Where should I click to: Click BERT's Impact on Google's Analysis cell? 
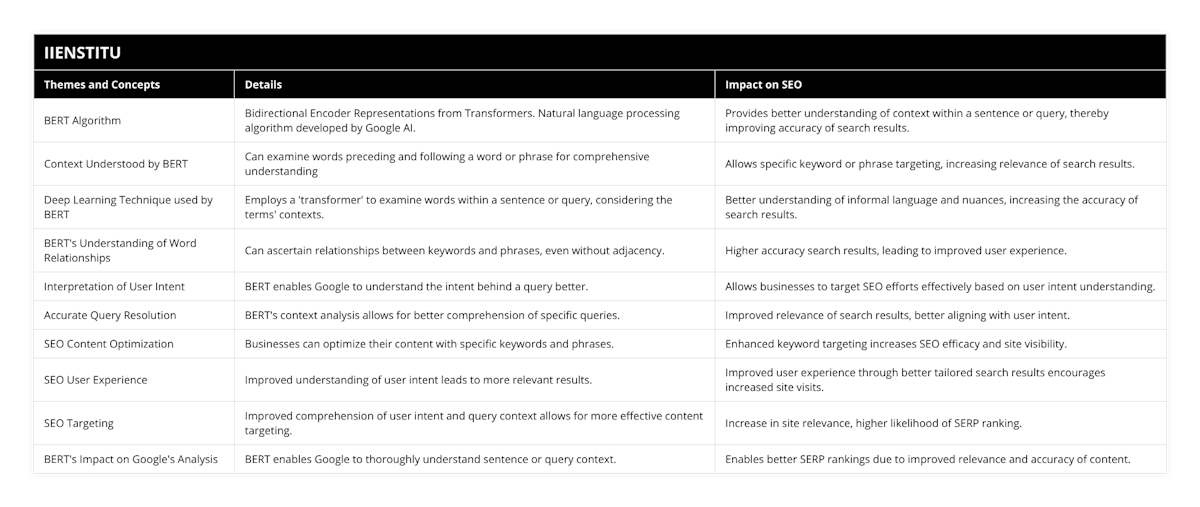[130, 459]
